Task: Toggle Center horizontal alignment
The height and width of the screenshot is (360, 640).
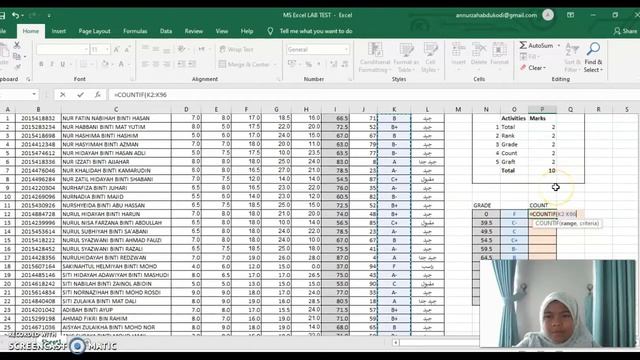Action: (156, 64)
